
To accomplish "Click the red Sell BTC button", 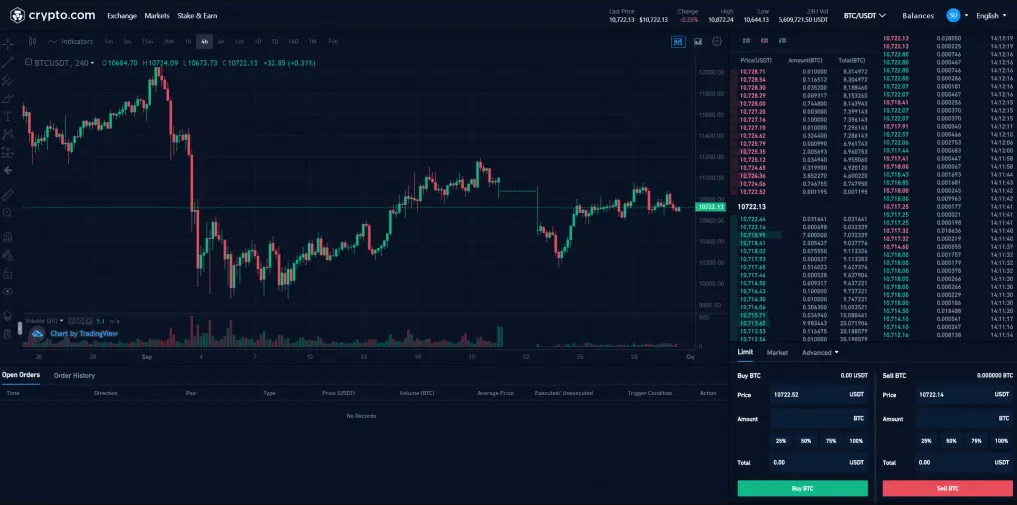I will coord(947,488).
